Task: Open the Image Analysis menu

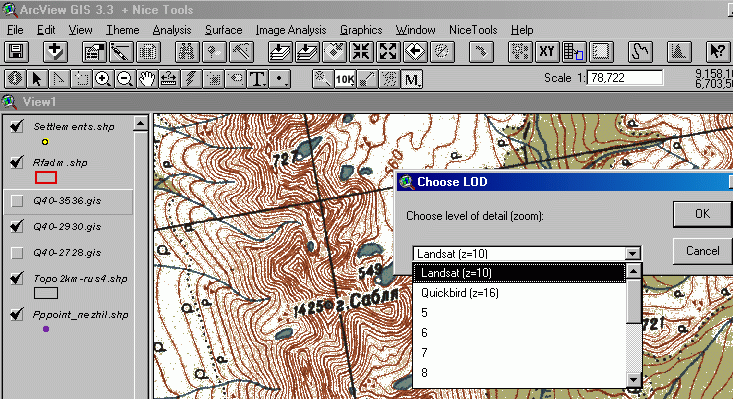Action: coord(291,30)
